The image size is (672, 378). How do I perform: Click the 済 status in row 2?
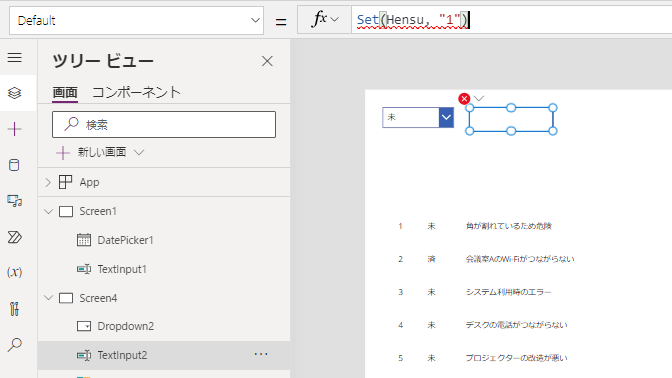(431, 259)
